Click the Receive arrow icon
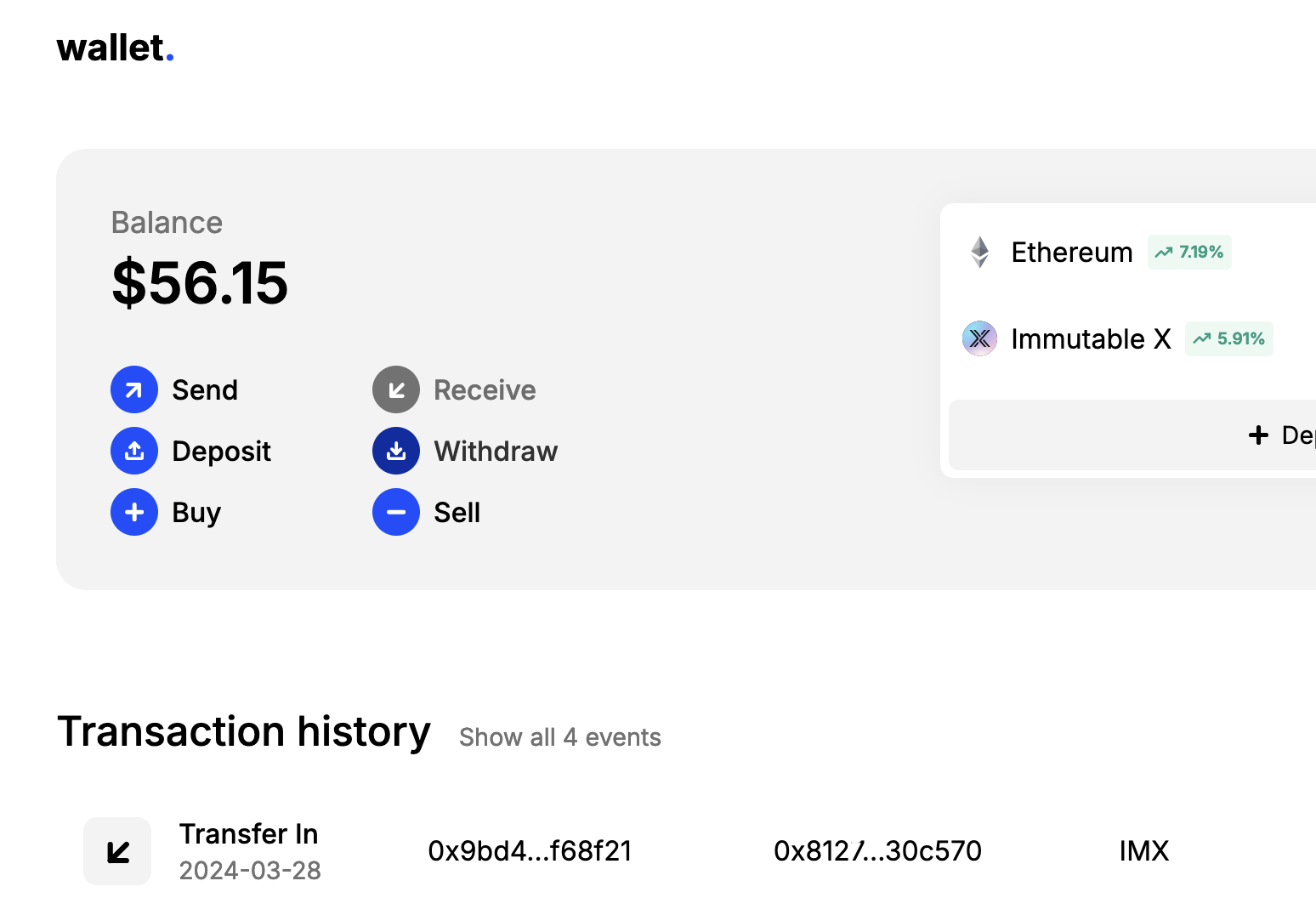The width and height of the screenshot is (1316, 898). (396, 389)
